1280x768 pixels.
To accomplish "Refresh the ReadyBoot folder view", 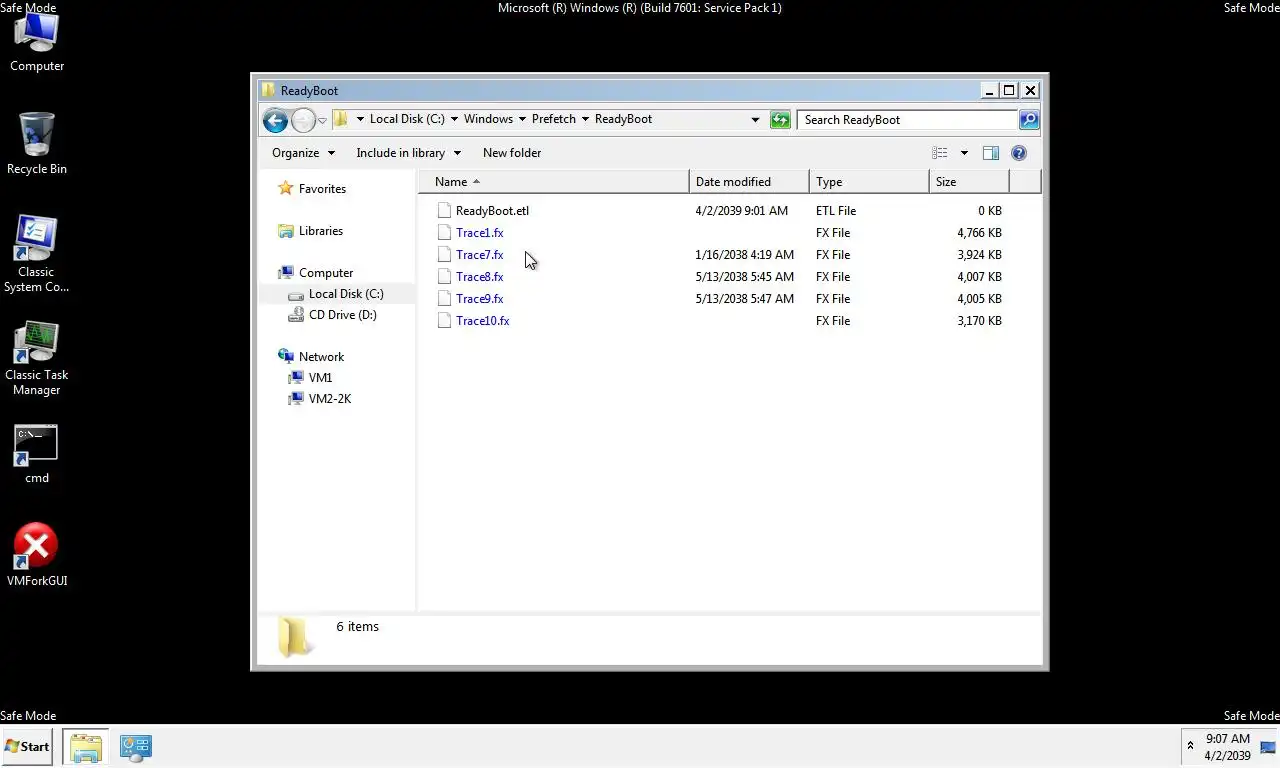I will pos(780,120).
